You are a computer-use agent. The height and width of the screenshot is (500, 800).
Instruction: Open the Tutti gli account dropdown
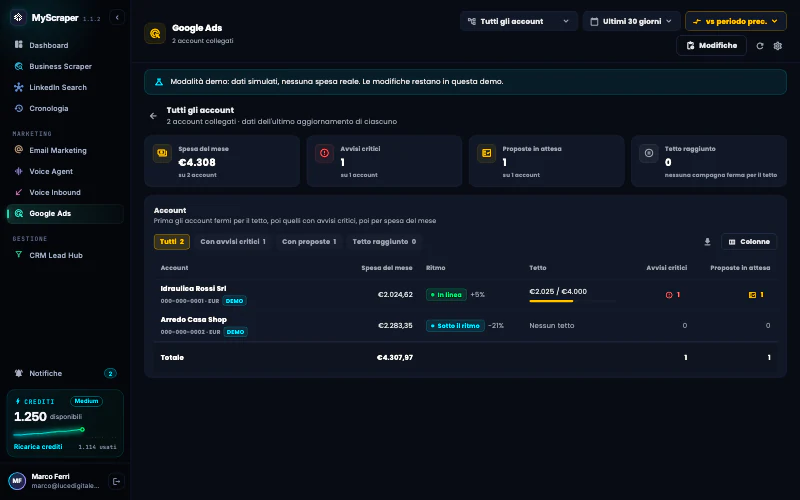[519, 21]
